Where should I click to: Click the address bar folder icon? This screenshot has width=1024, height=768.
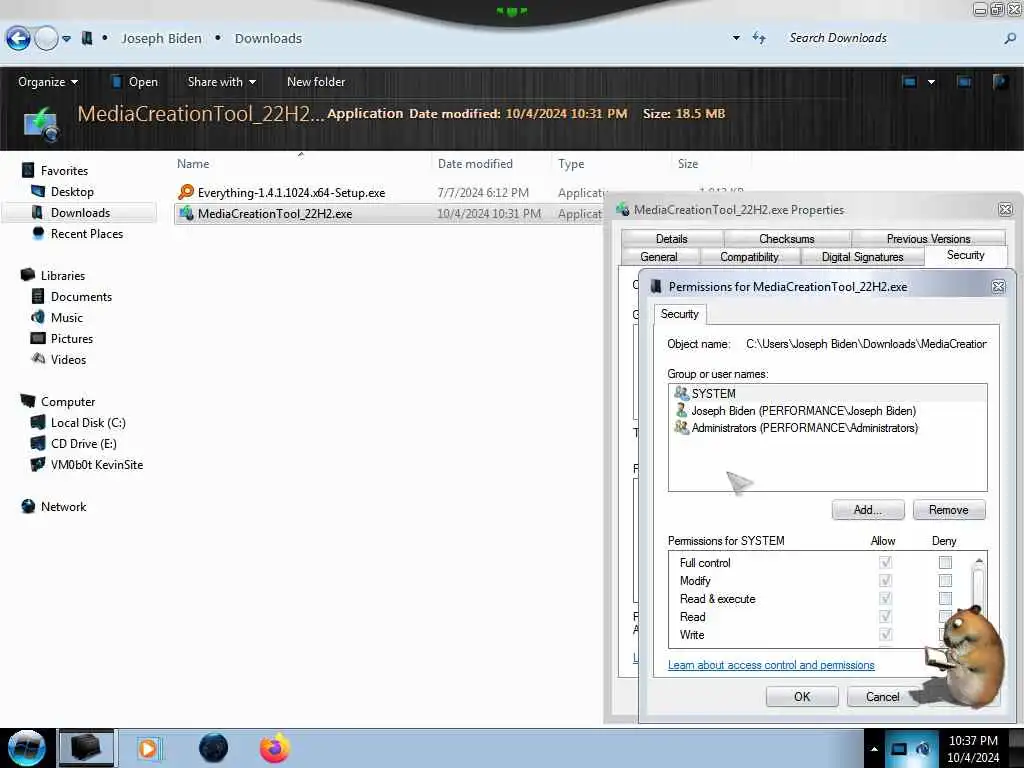tap(87, 39)
